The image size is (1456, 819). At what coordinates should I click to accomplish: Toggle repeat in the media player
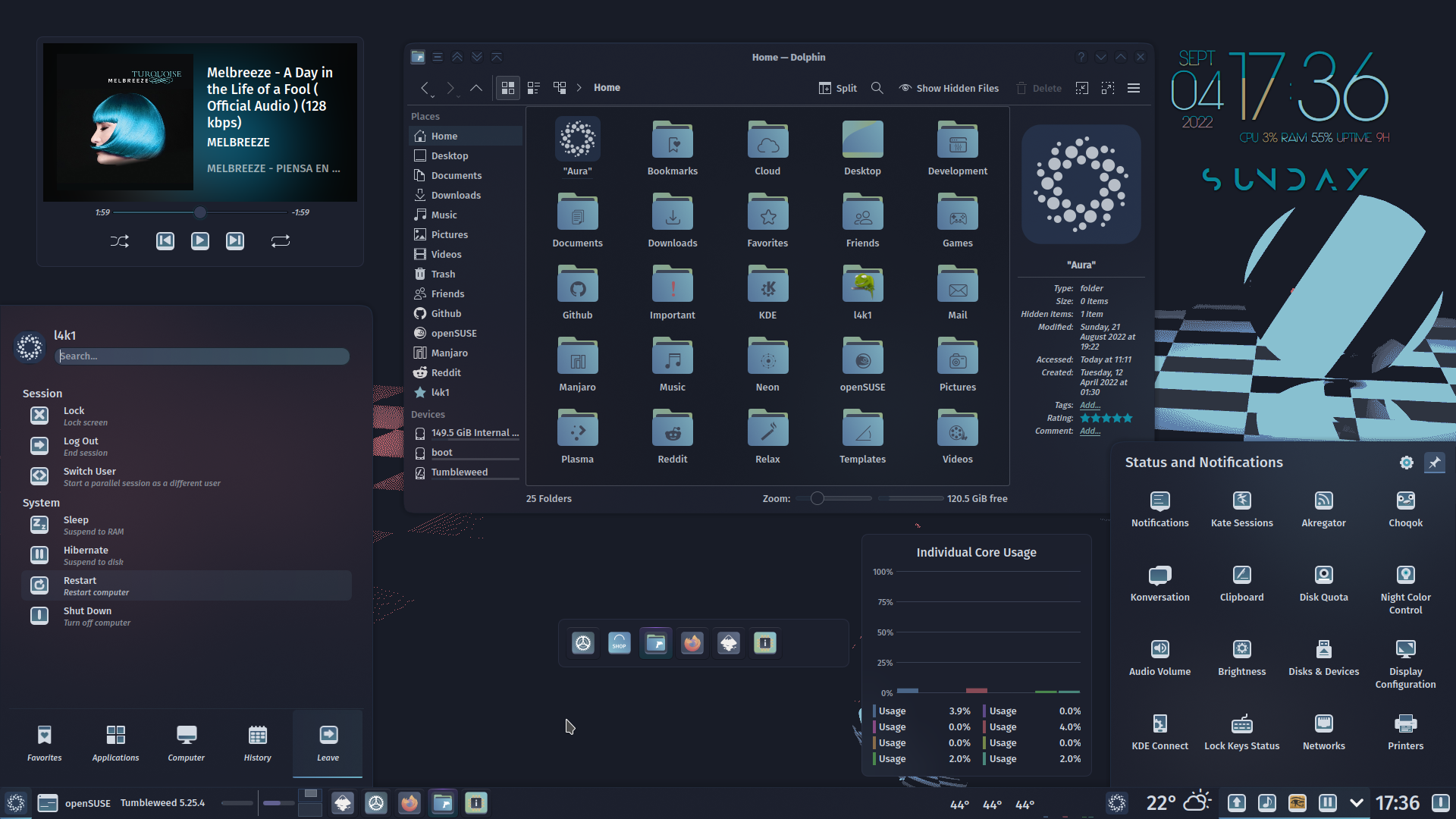[281, 241]
